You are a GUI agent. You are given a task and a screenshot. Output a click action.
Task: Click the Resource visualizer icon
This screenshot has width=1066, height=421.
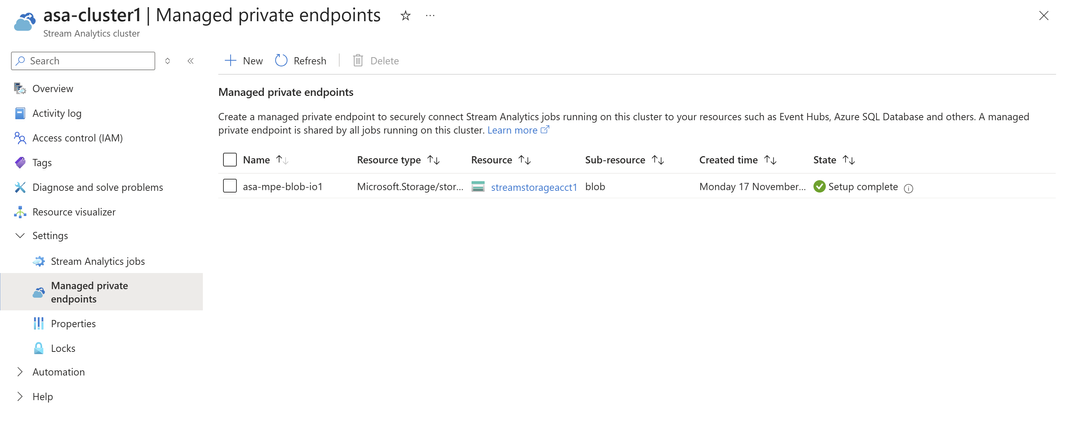20,212
